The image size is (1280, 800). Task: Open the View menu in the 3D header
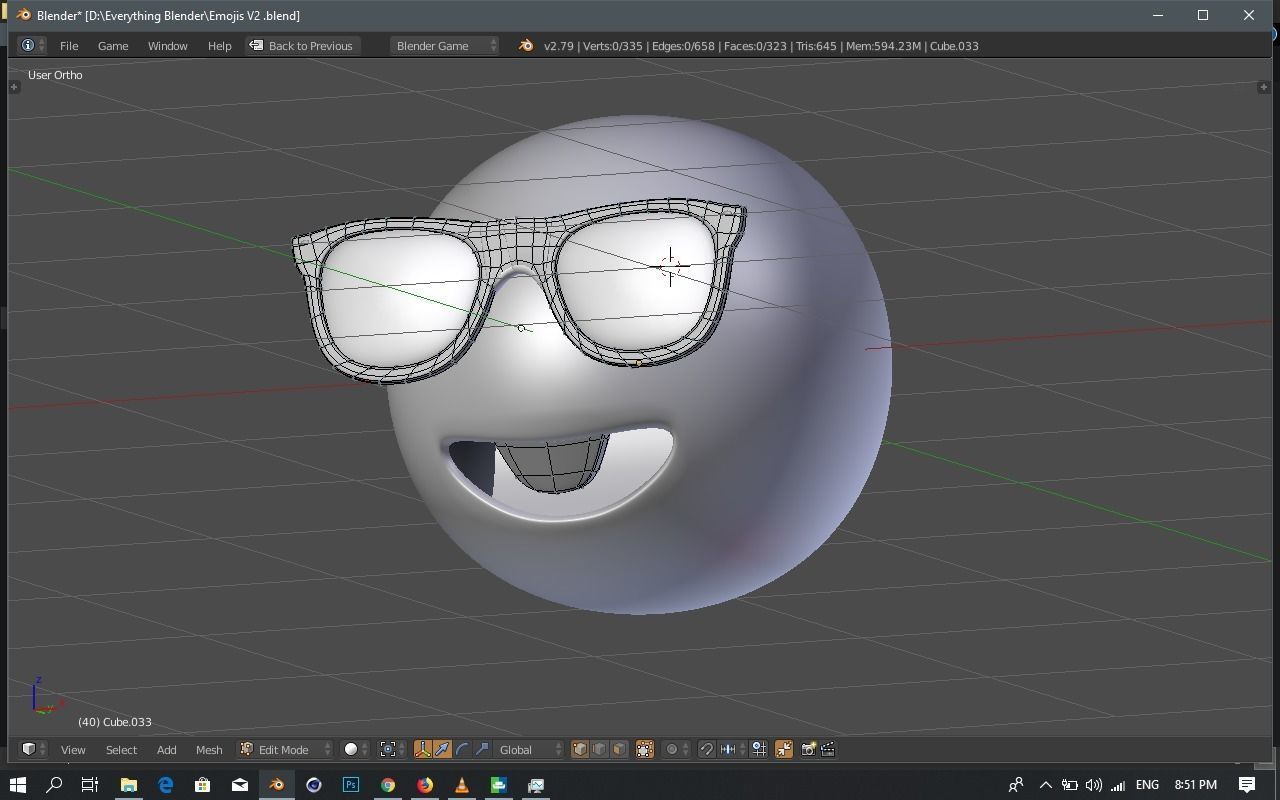[x=73, y=749]
